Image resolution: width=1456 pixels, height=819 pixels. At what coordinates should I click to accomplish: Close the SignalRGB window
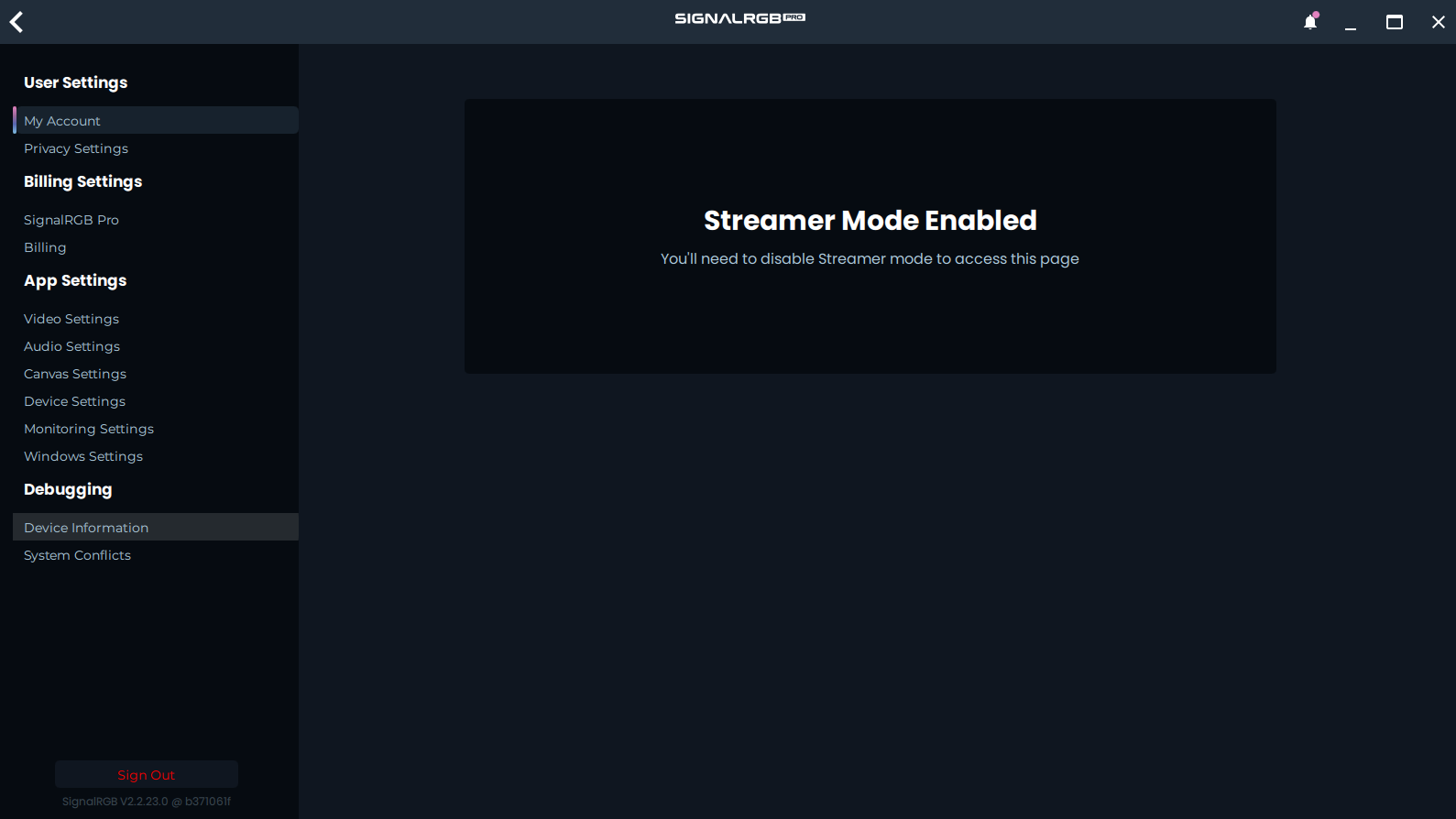pos(1438,22)
